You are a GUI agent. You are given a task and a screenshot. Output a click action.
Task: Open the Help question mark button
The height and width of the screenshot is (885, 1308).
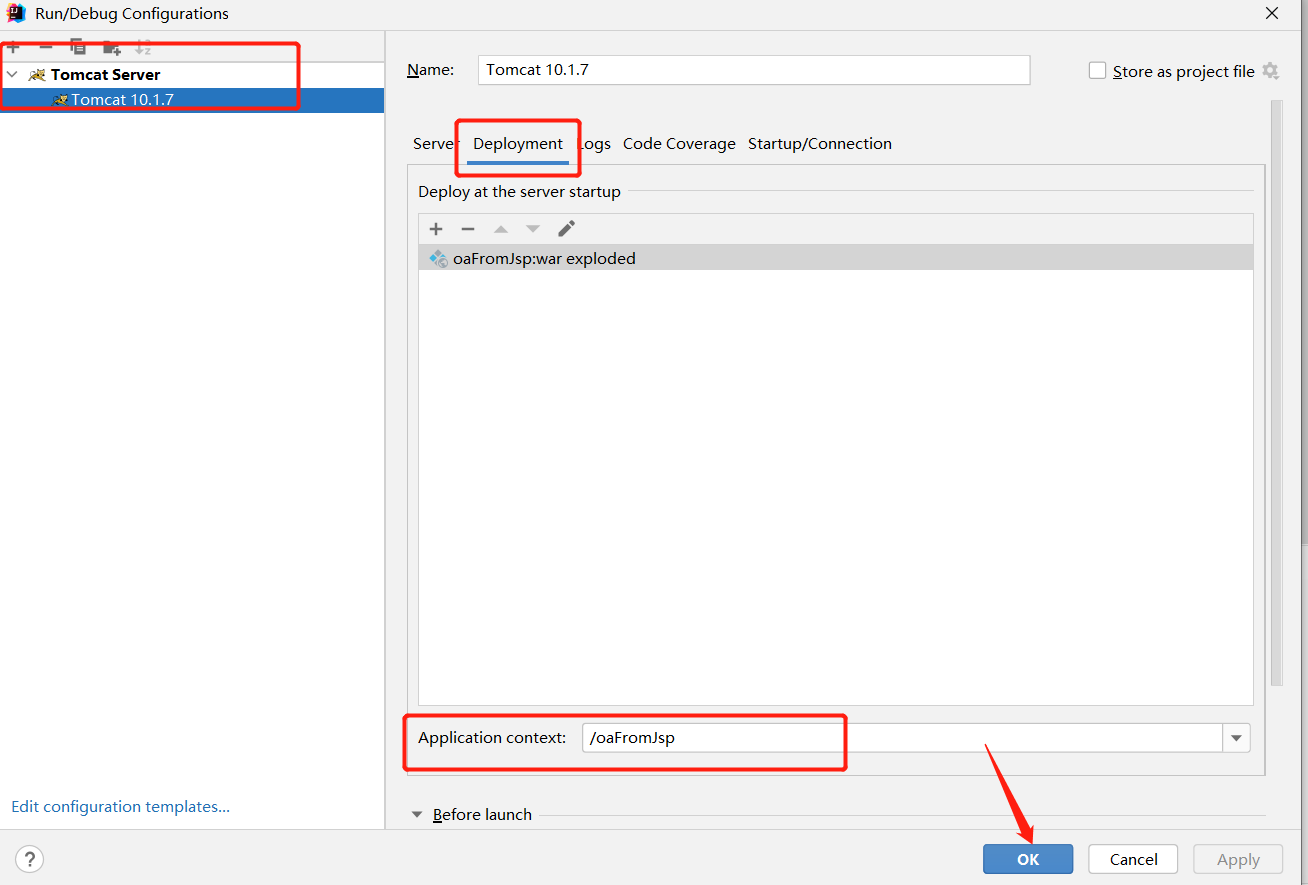point(30,859)
